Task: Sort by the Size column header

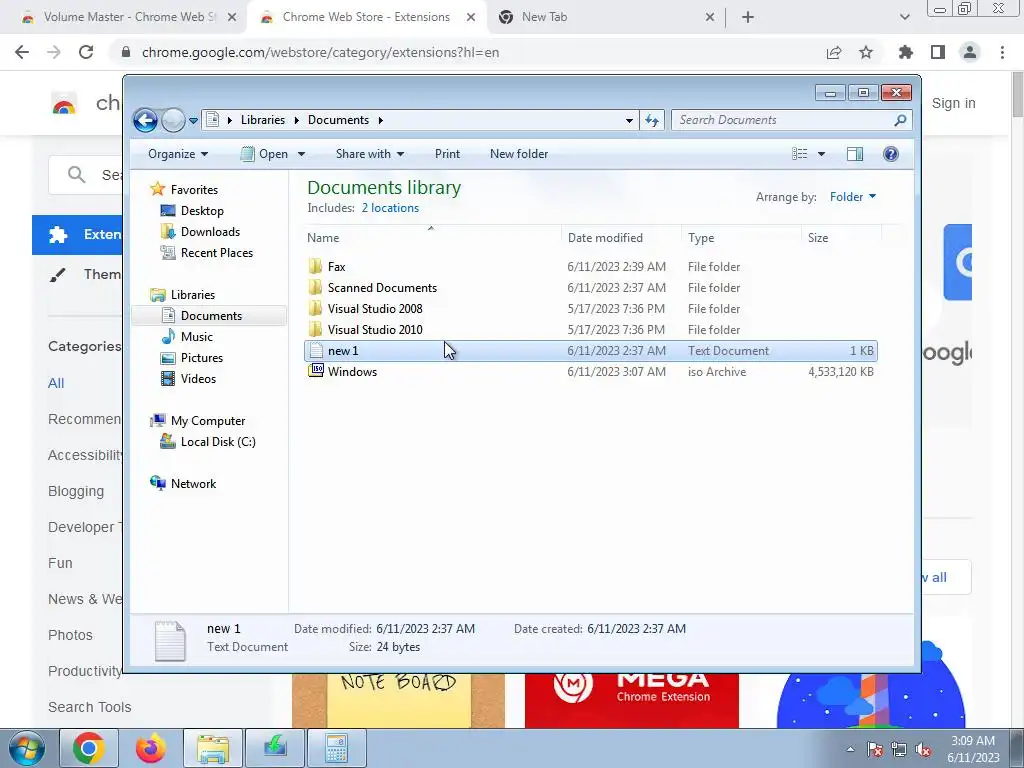Action: coord(841,238)
